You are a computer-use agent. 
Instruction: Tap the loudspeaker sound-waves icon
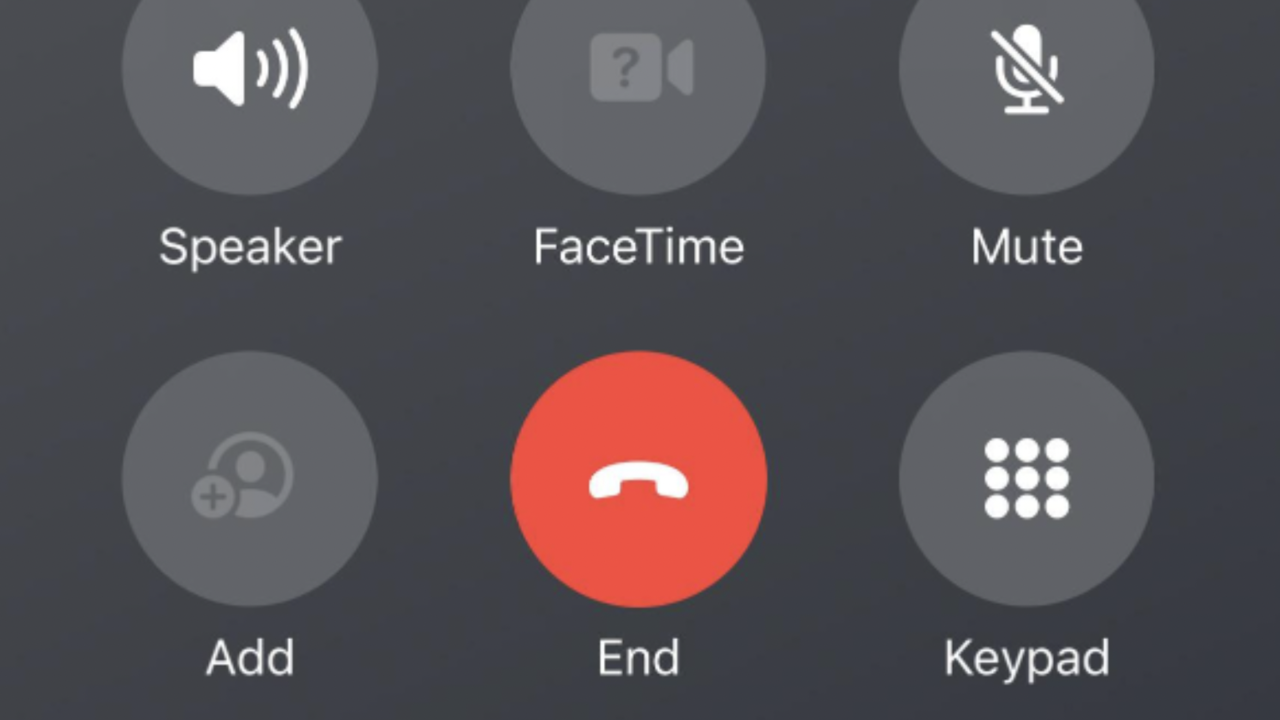click(x=250, y=67)
